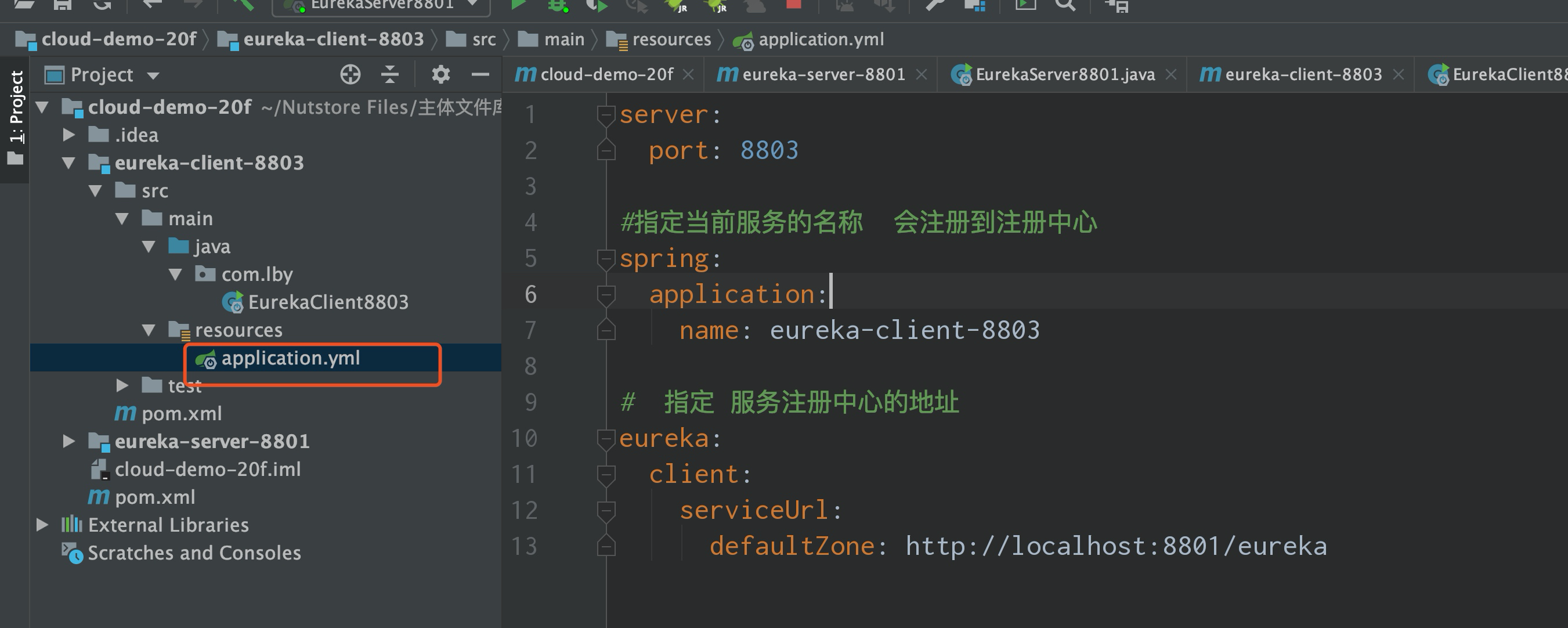Click the Build project hammer icon

242,5
